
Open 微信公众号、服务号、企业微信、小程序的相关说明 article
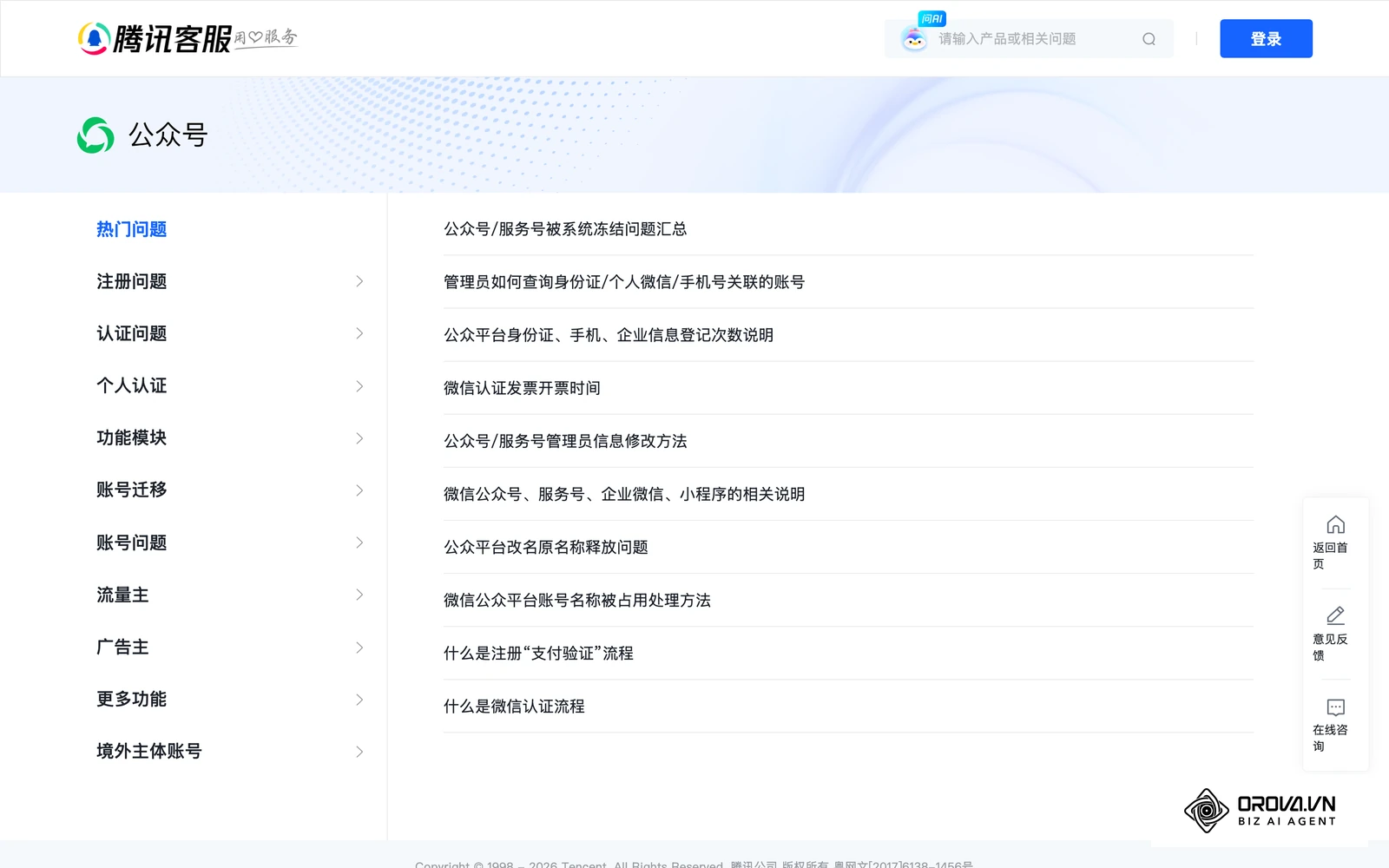point(624,494)
